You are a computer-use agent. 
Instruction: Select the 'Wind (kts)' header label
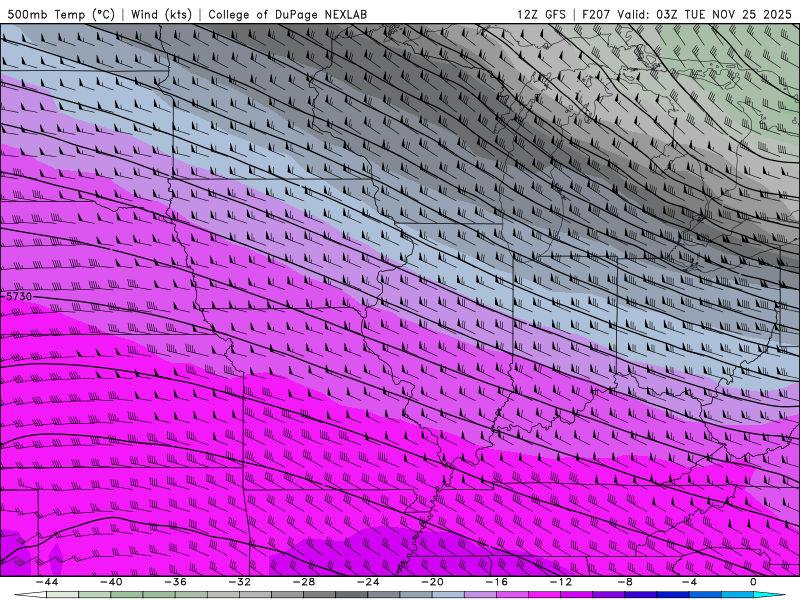pyautogui.click(x=161, y=14)
